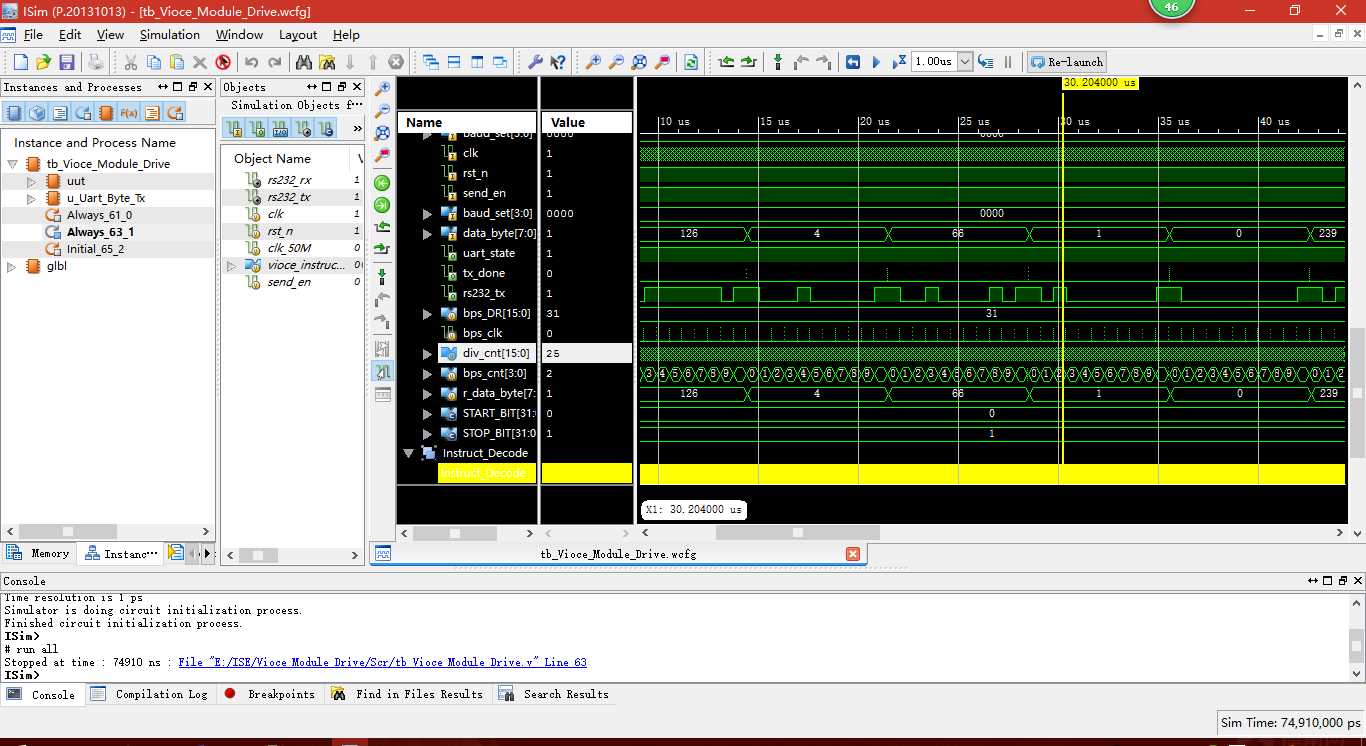This screenshot has height=746, width=1366.
Task: Click the Cut scissors icon
Action: 131,62
